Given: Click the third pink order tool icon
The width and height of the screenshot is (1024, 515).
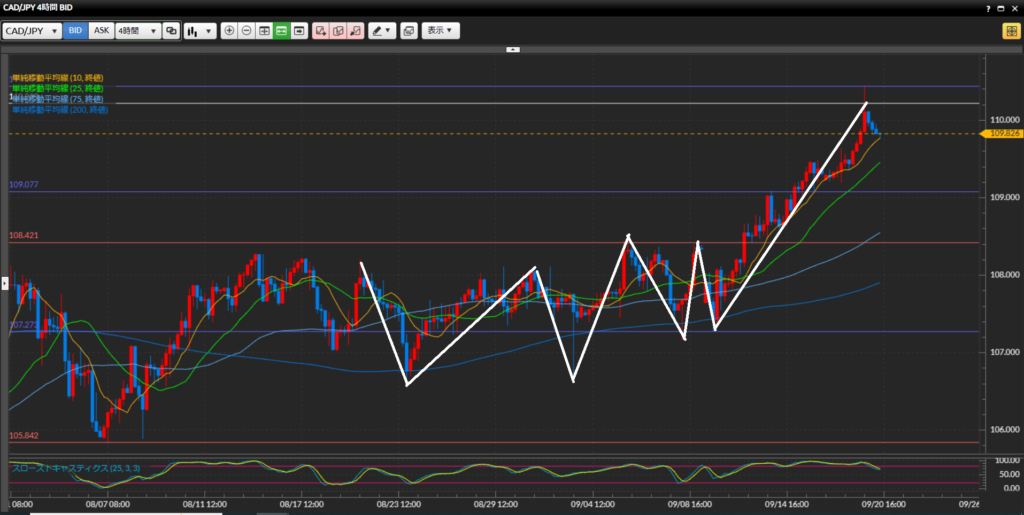Looking at the screenshot, I should [354, 31].
